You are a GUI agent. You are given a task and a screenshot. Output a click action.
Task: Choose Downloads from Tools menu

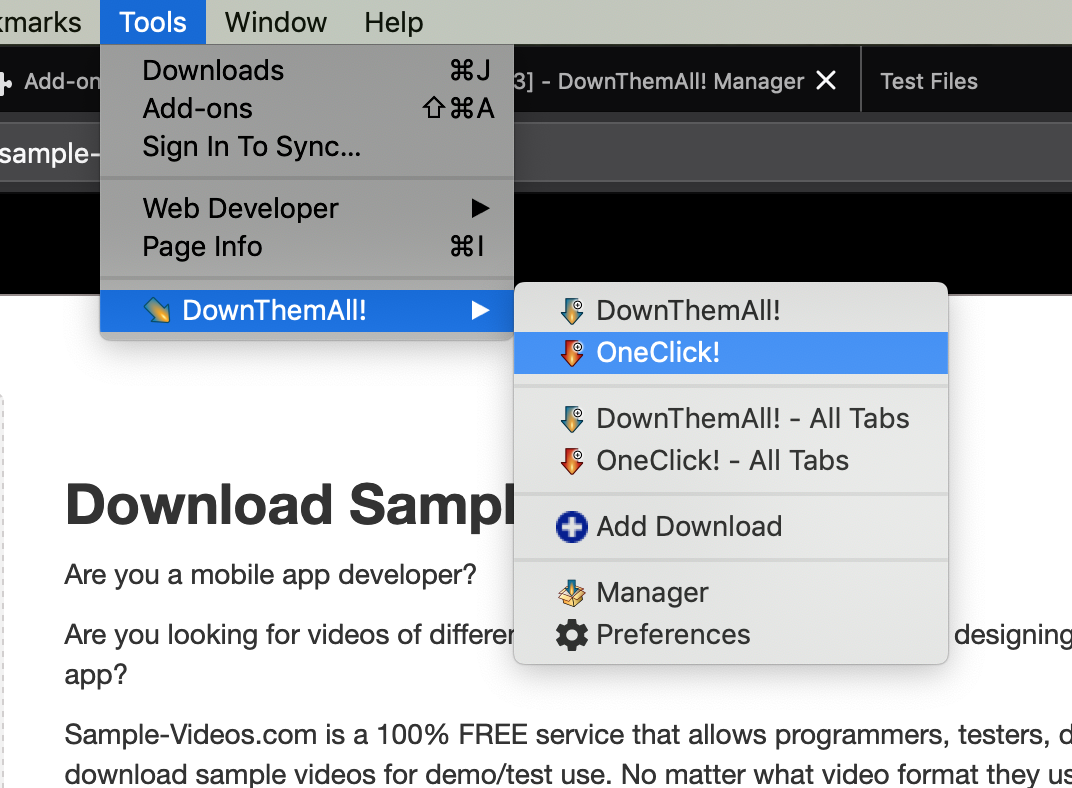pos(306,70)
